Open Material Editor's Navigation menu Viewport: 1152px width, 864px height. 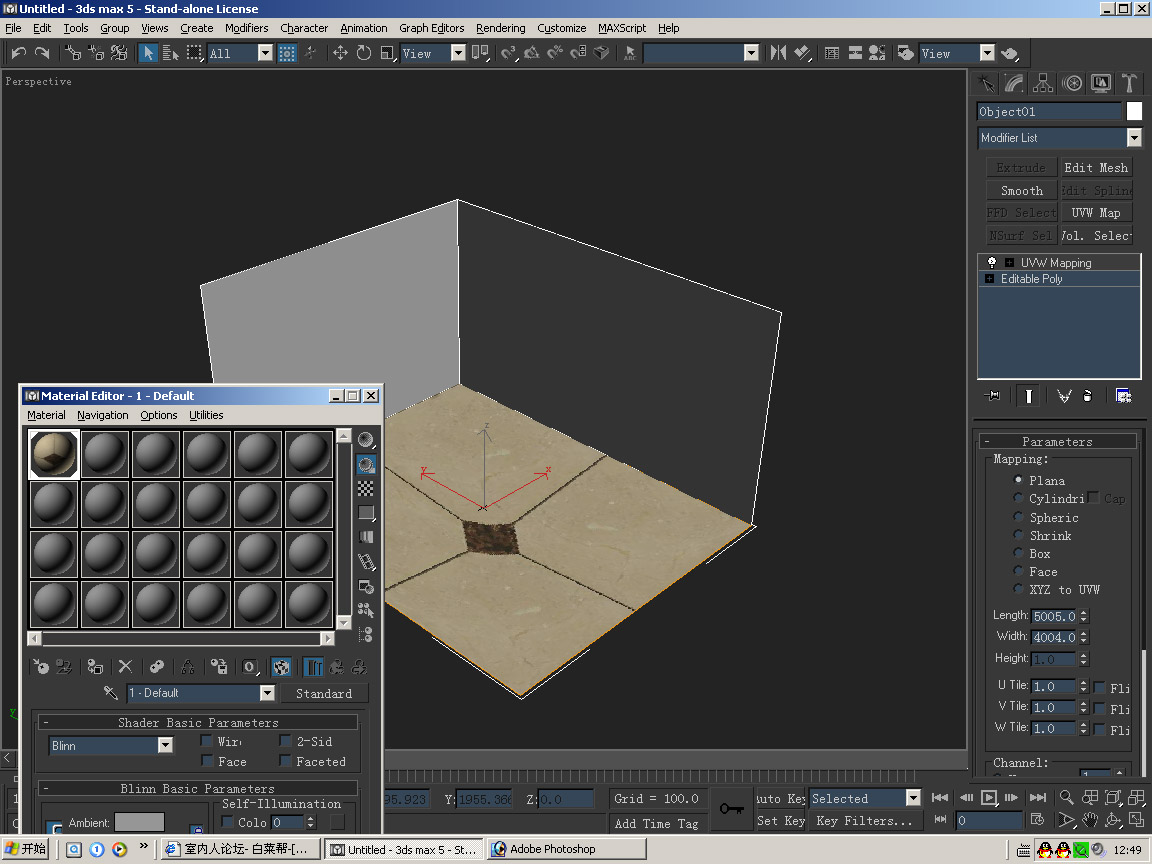point(102,415)
